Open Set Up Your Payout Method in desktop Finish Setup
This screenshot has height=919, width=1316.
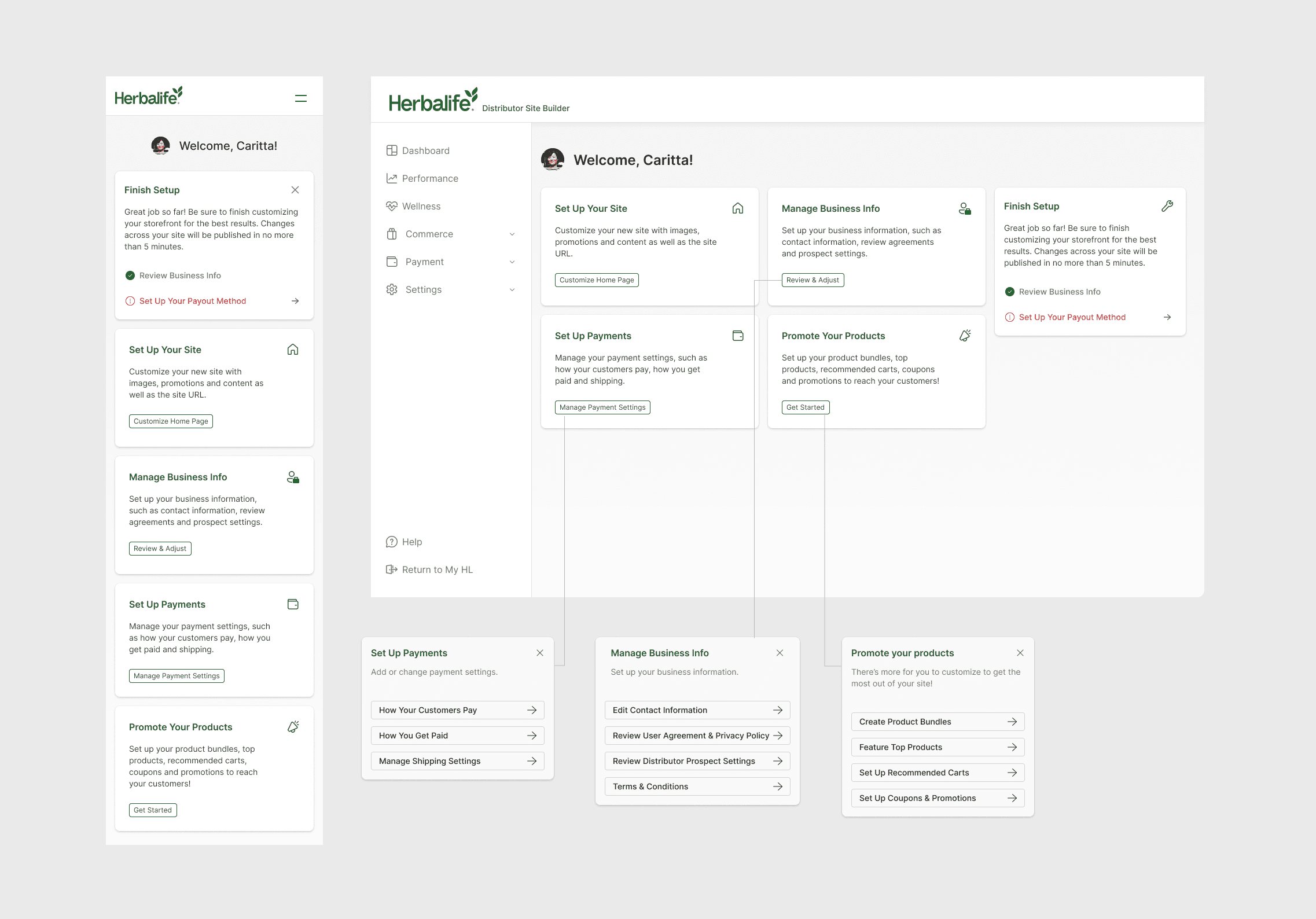tap(1072, 317)
